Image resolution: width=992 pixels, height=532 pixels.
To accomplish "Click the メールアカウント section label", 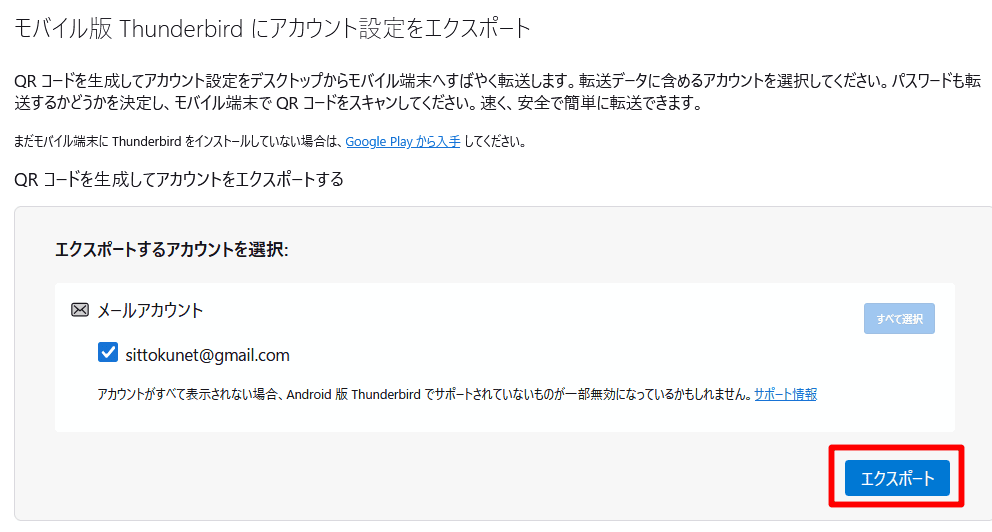I will coord(150,311).
